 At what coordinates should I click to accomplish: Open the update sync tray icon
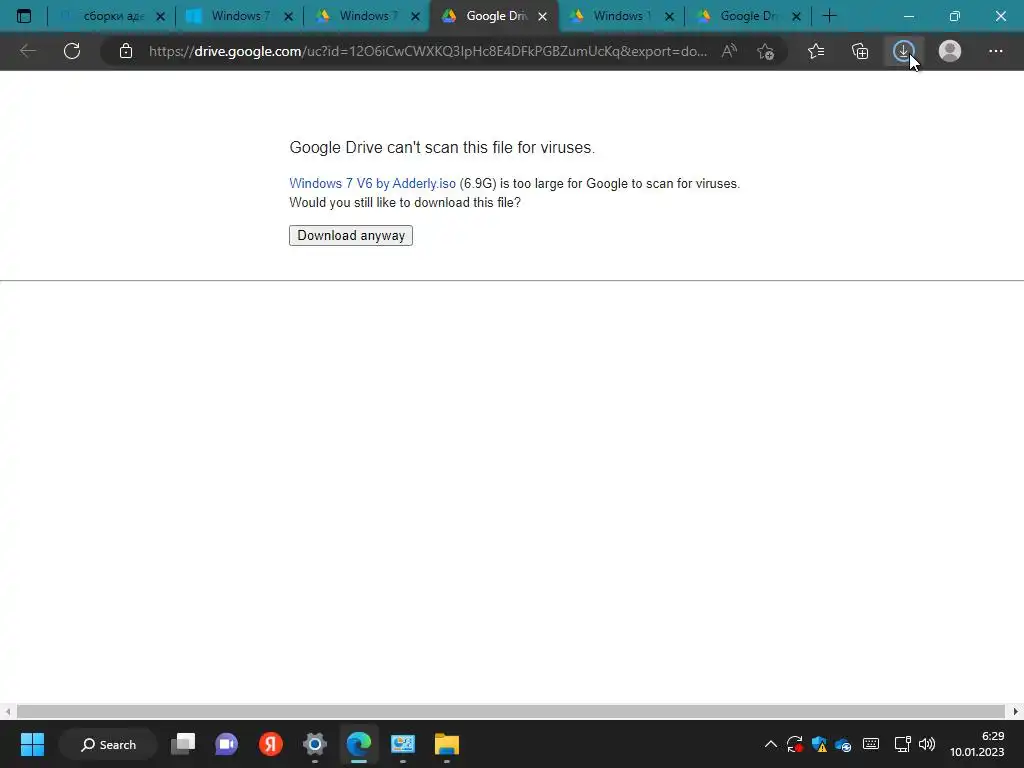coord(795,744)
